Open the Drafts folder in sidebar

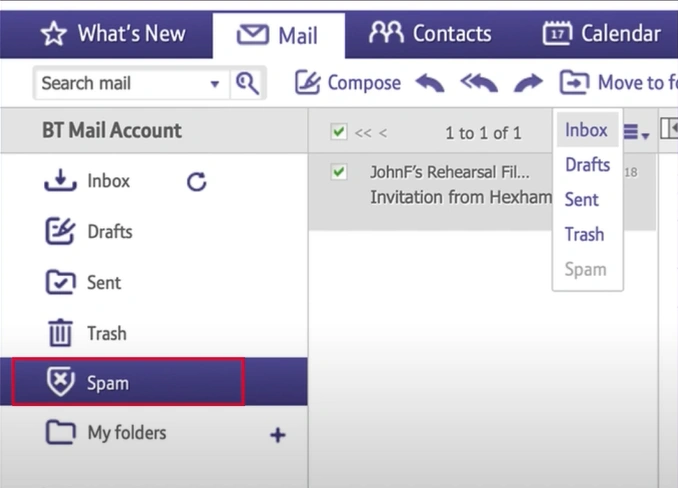110,232
